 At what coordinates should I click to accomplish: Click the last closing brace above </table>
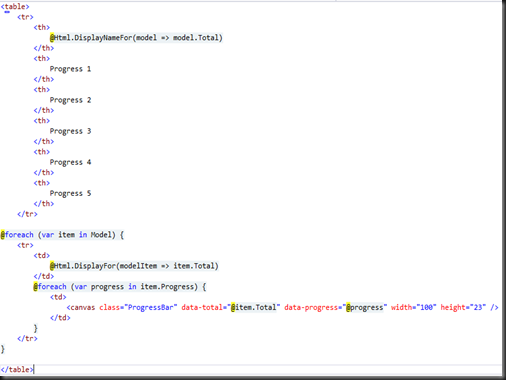pos(3,349)
